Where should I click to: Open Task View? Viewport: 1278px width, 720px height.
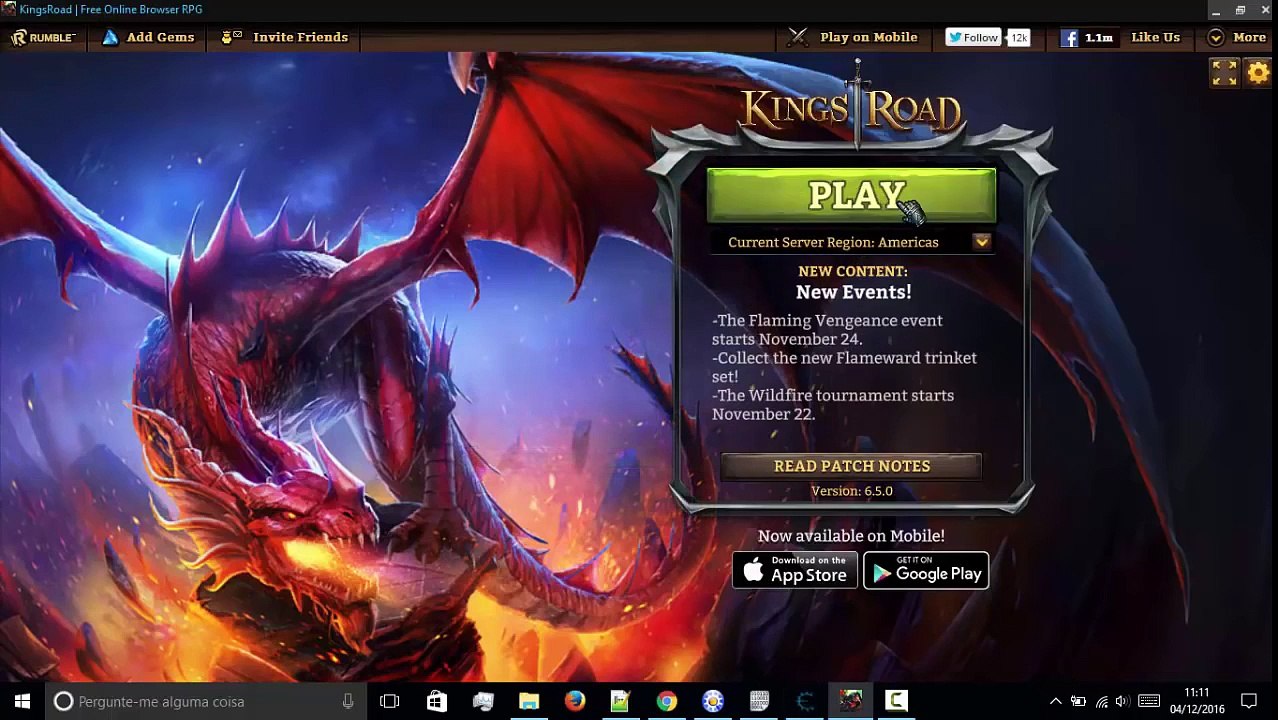(390, 701)
